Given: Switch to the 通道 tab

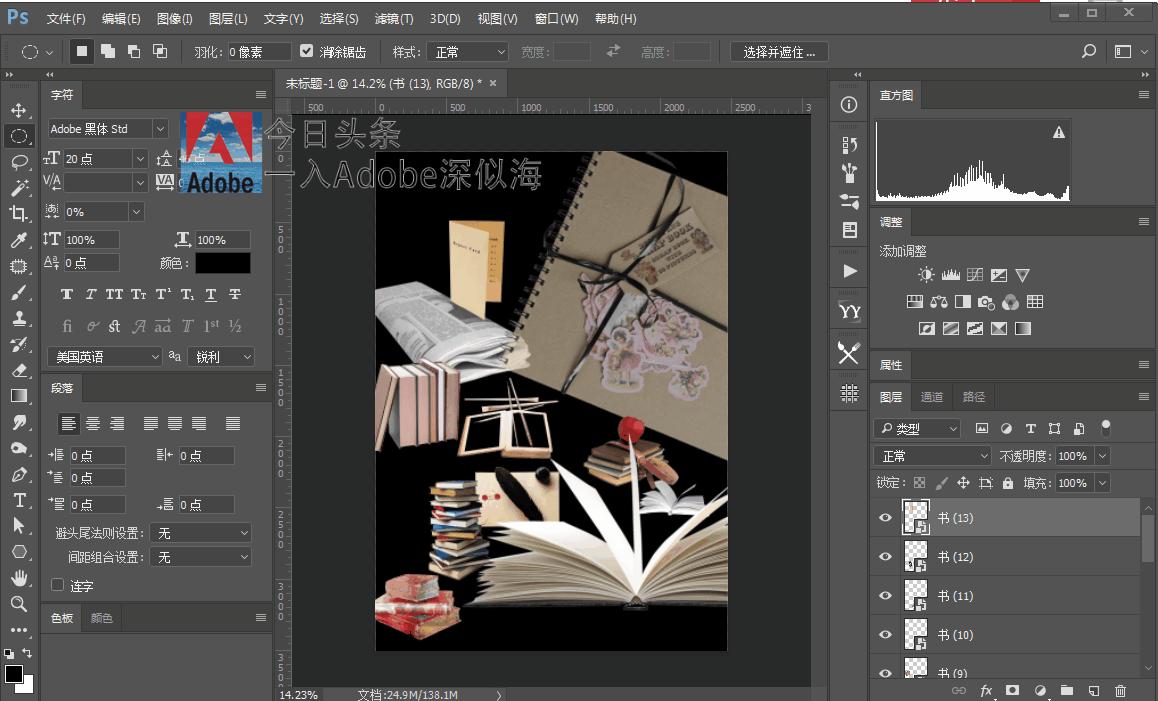Looking at the screenshot, I should [932, 396].
